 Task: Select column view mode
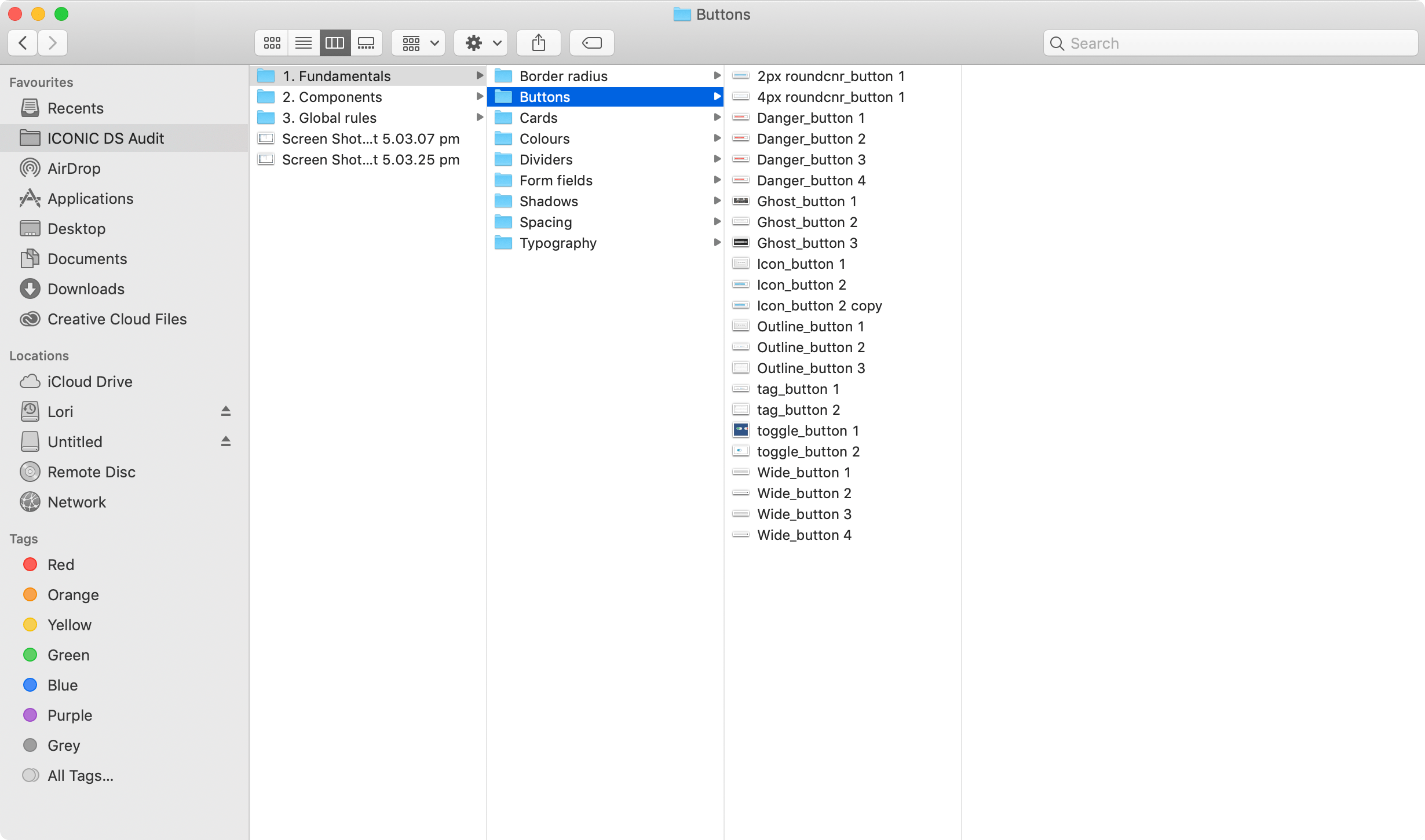tap(335, 43)
